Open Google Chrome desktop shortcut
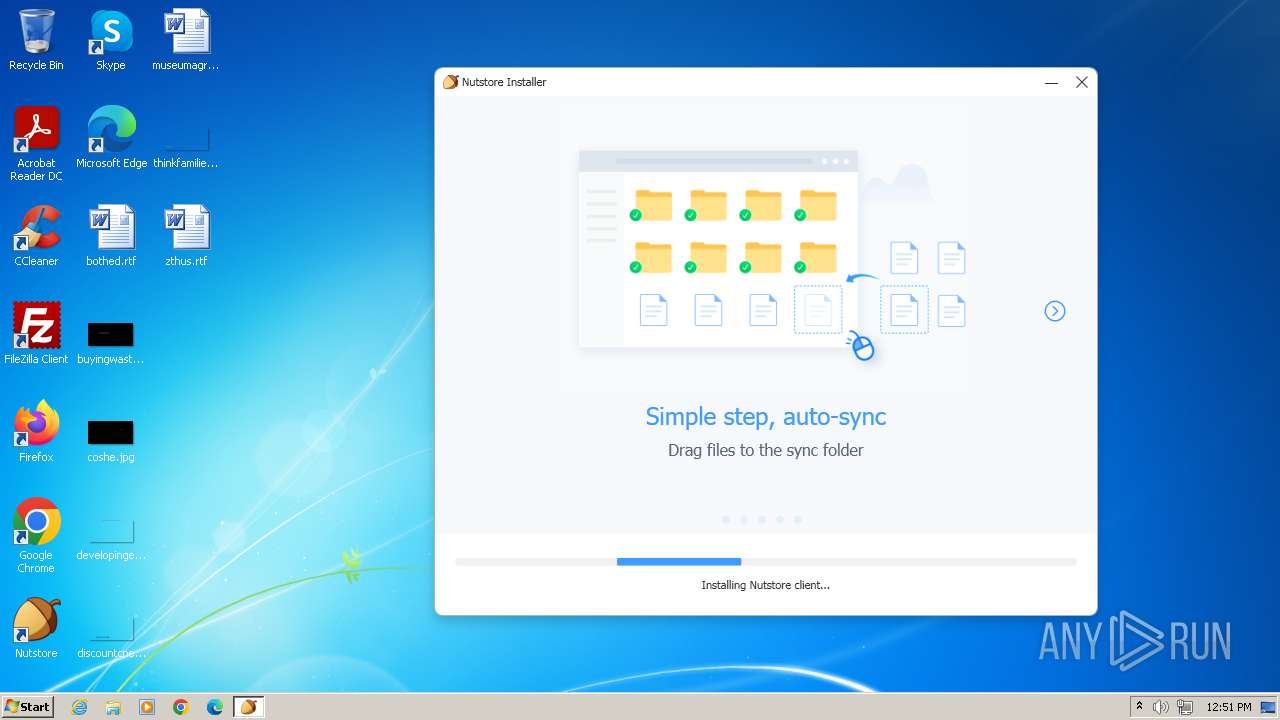 [x=36, y=536]
